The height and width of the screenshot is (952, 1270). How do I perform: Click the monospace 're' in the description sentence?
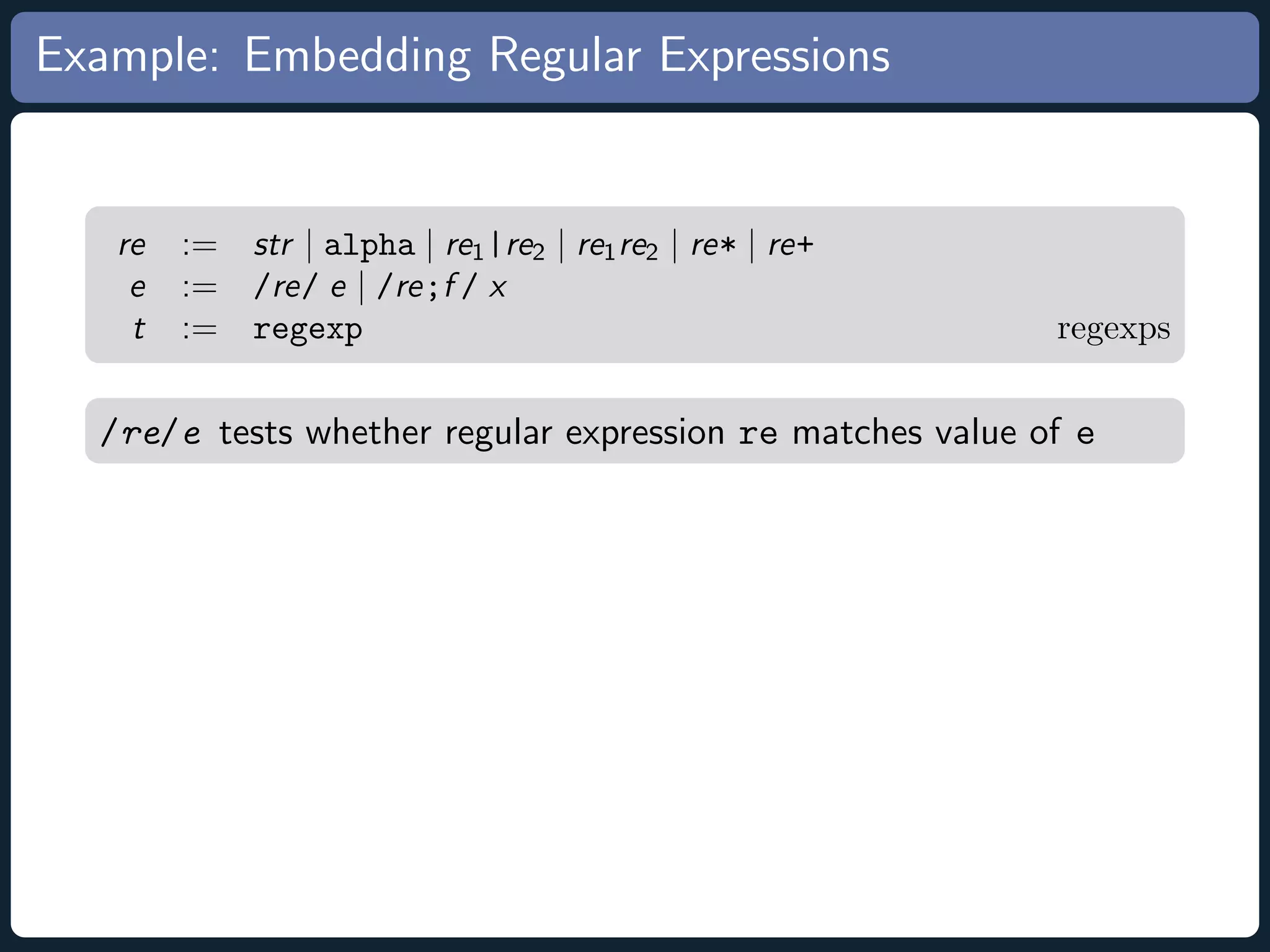[x=758, y=434]
